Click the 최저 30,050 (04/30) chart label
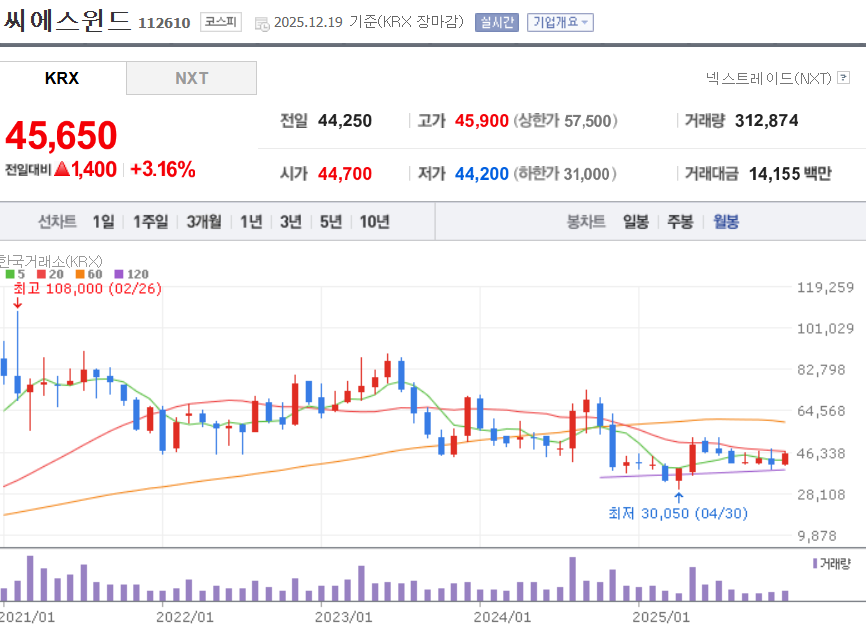The image size is (866, 641). coord(678,513)
